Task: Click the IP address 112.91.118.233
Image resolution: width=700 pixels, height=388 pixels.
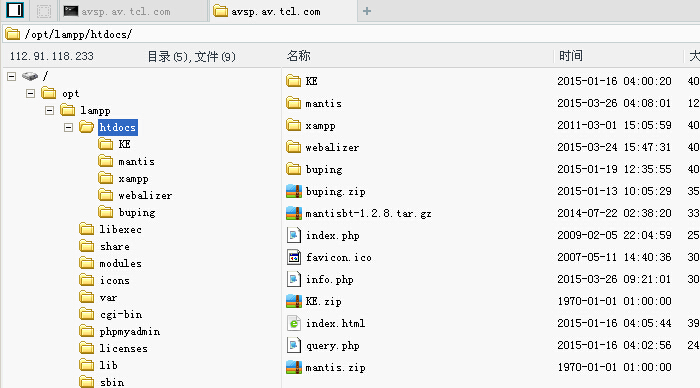Action: tap(52, 56)
